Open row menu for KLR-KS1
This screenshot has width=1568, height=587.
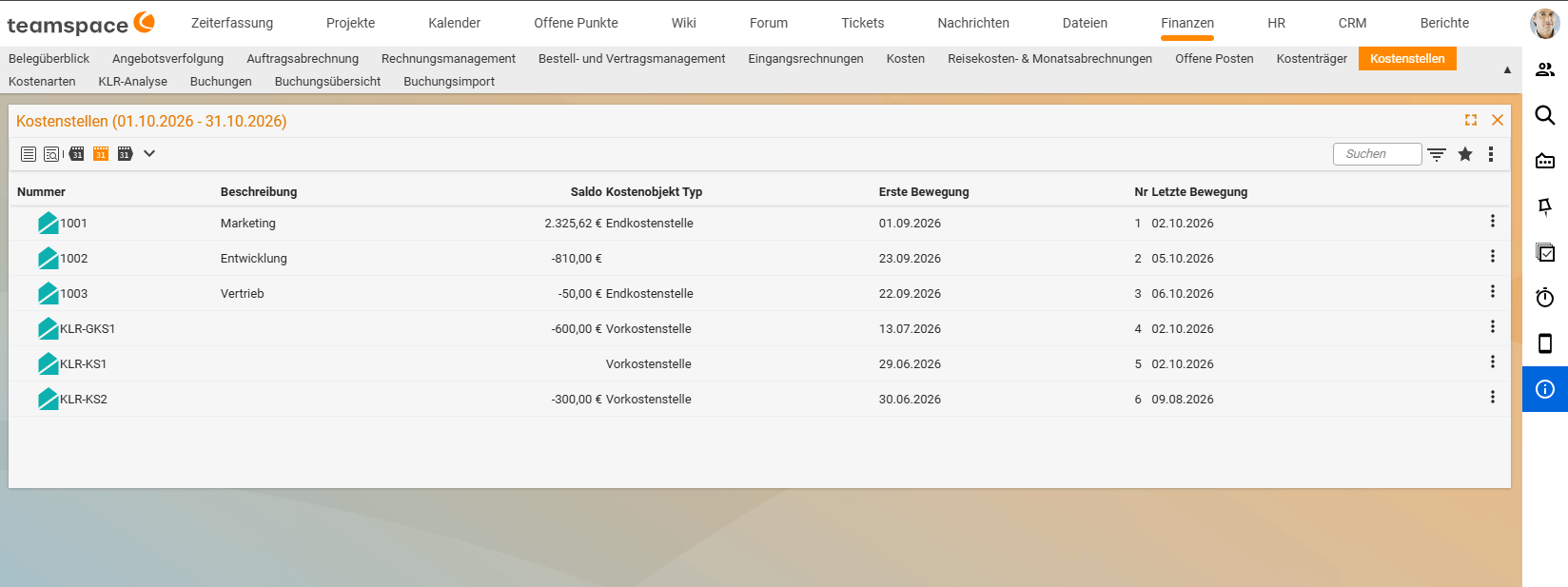pos(1493,362)
